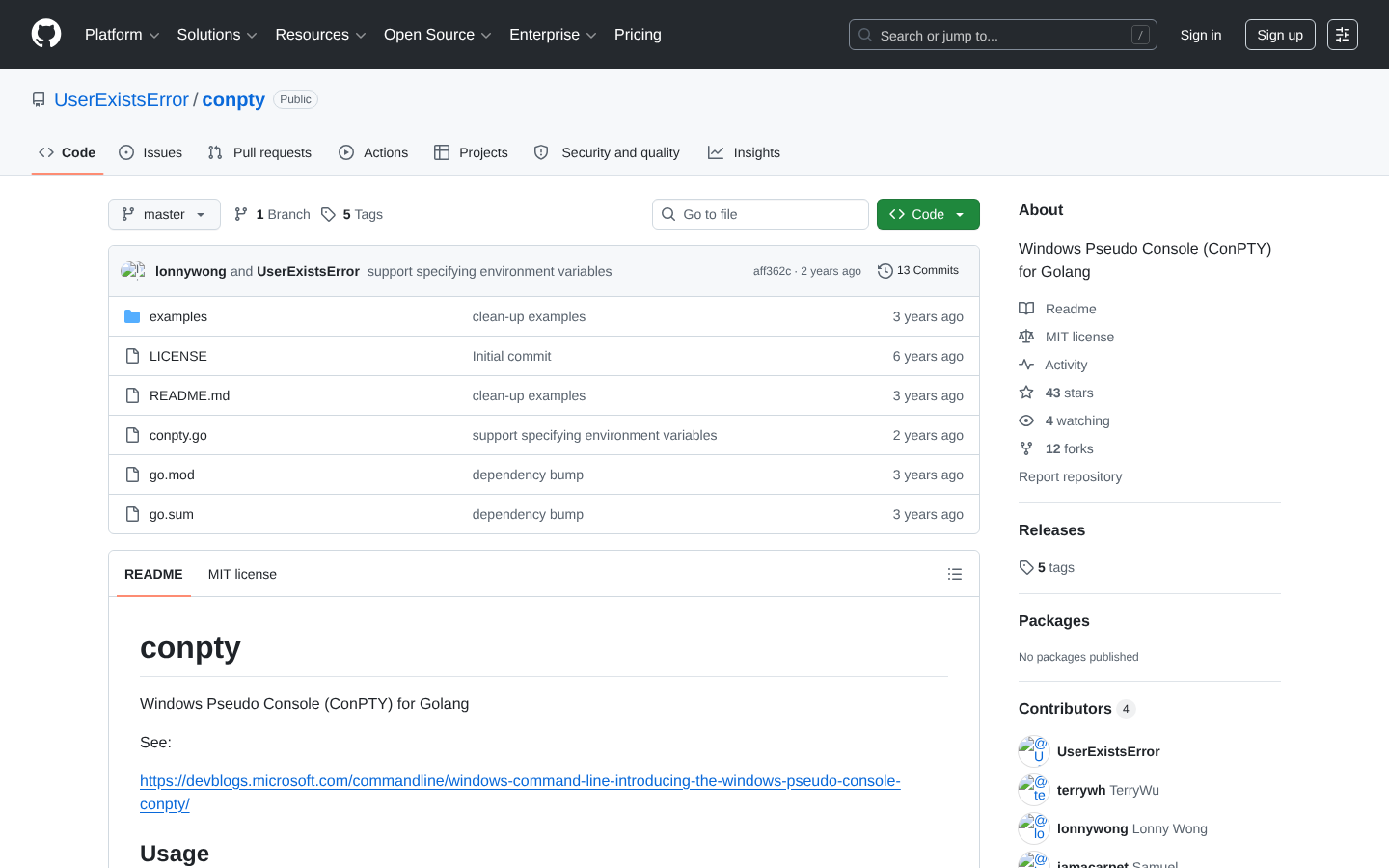Open the command palette icon button
The height and width of the screenshot is (868, 1389).
coord(1343,35)
